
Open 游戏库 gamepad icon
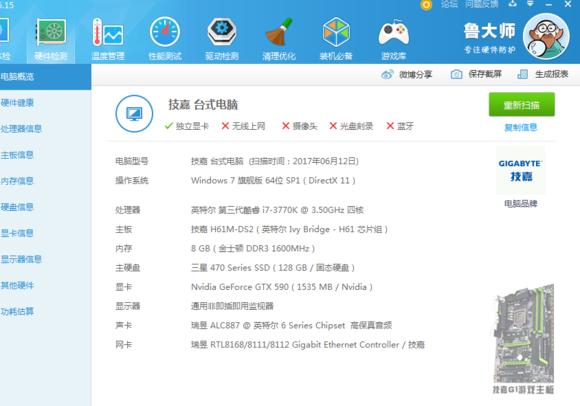394,39
